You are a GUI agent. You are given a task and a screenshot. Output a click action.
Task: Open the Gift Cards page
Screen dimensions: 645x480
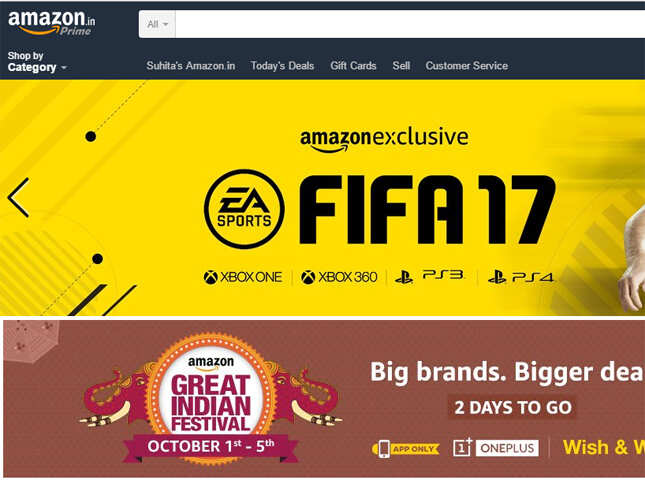tap(353, 66)
